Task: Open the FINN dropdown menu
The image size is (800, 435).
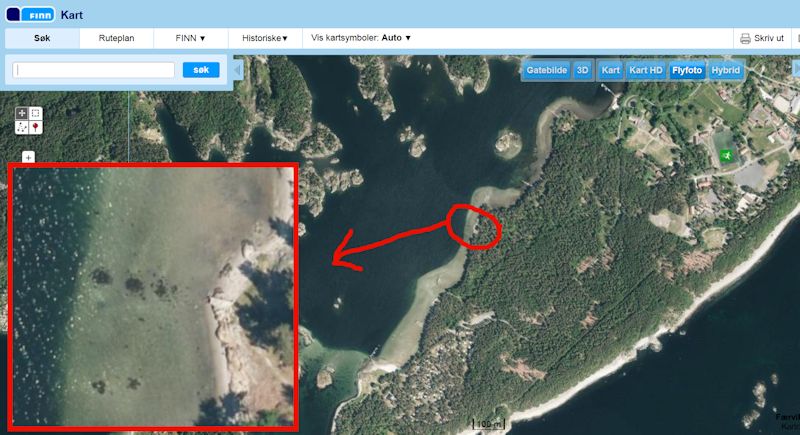Action: (x=190, y=38)
